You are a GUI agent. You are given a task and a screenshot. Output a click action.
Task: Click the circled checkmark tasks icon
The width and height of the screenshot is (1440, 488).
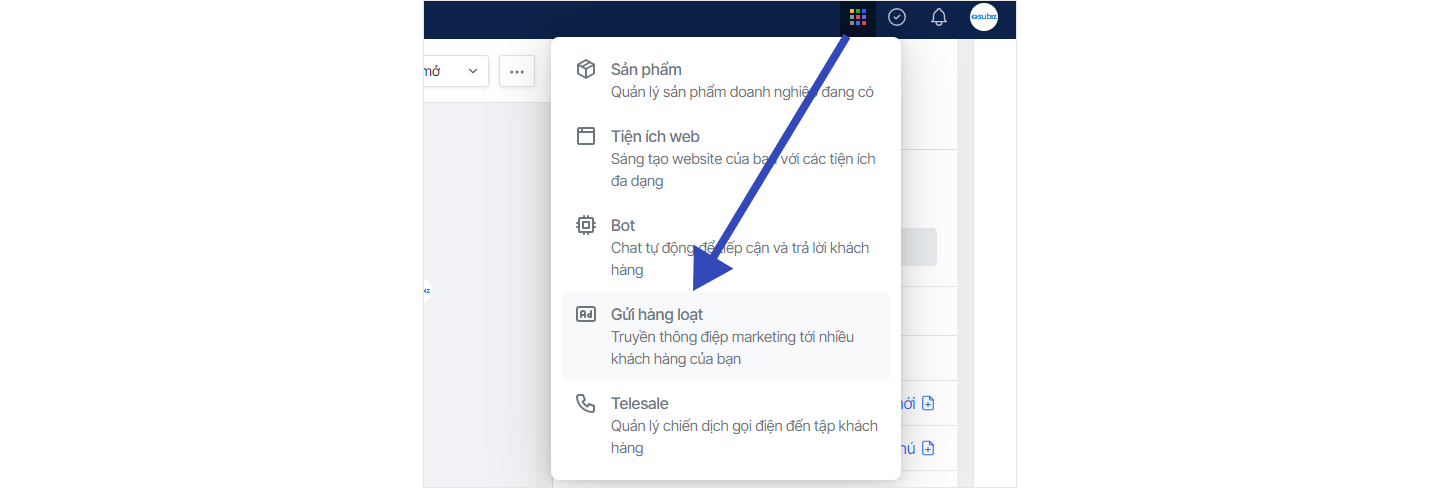[x=897, y=17]
